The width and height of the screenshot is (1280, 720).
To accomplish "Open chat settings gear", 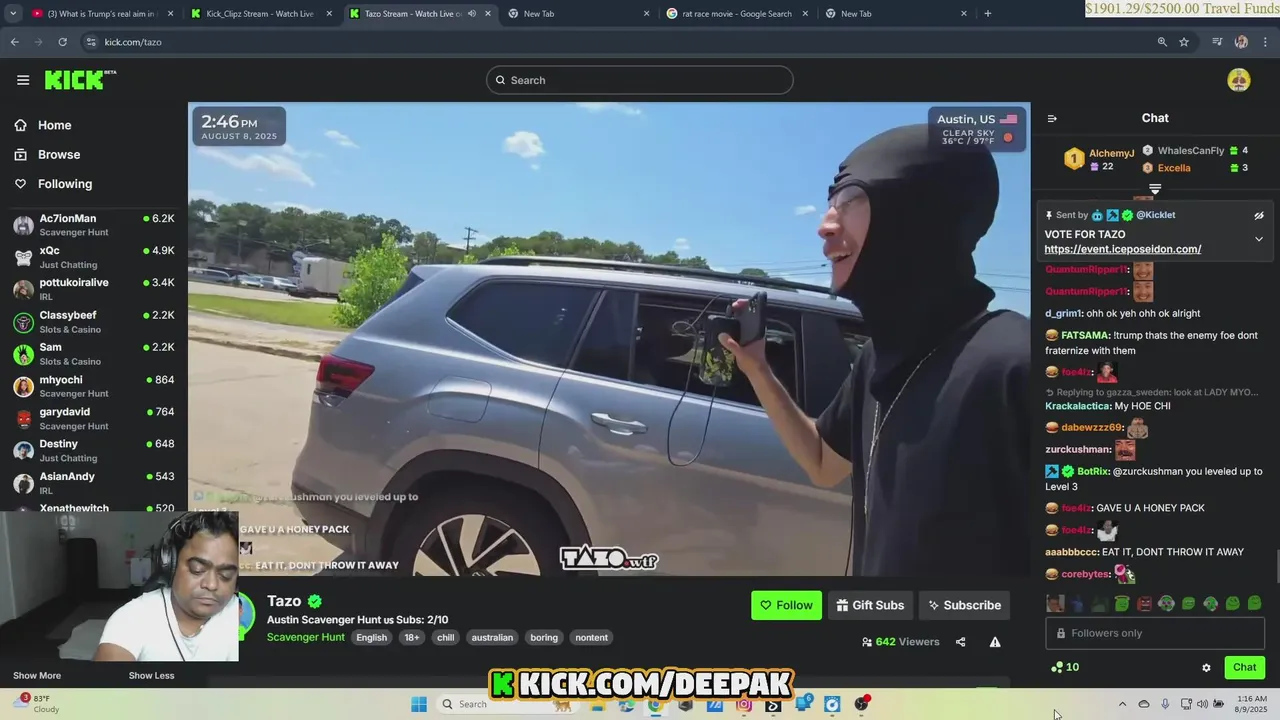I will 1206,667.
